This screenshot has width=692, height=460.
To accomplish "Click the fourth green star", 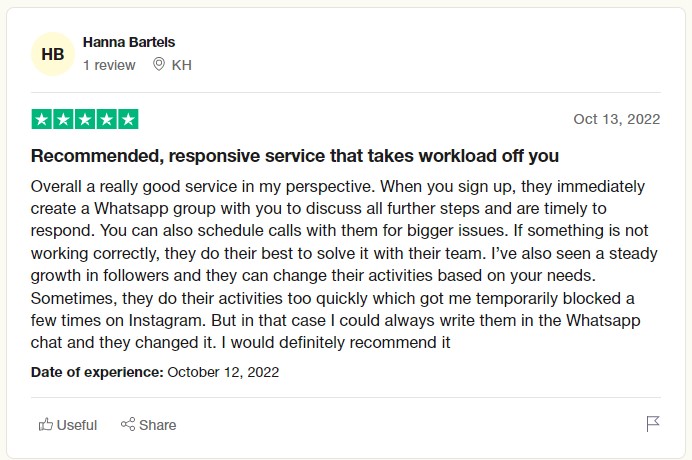I will (107, 119).
